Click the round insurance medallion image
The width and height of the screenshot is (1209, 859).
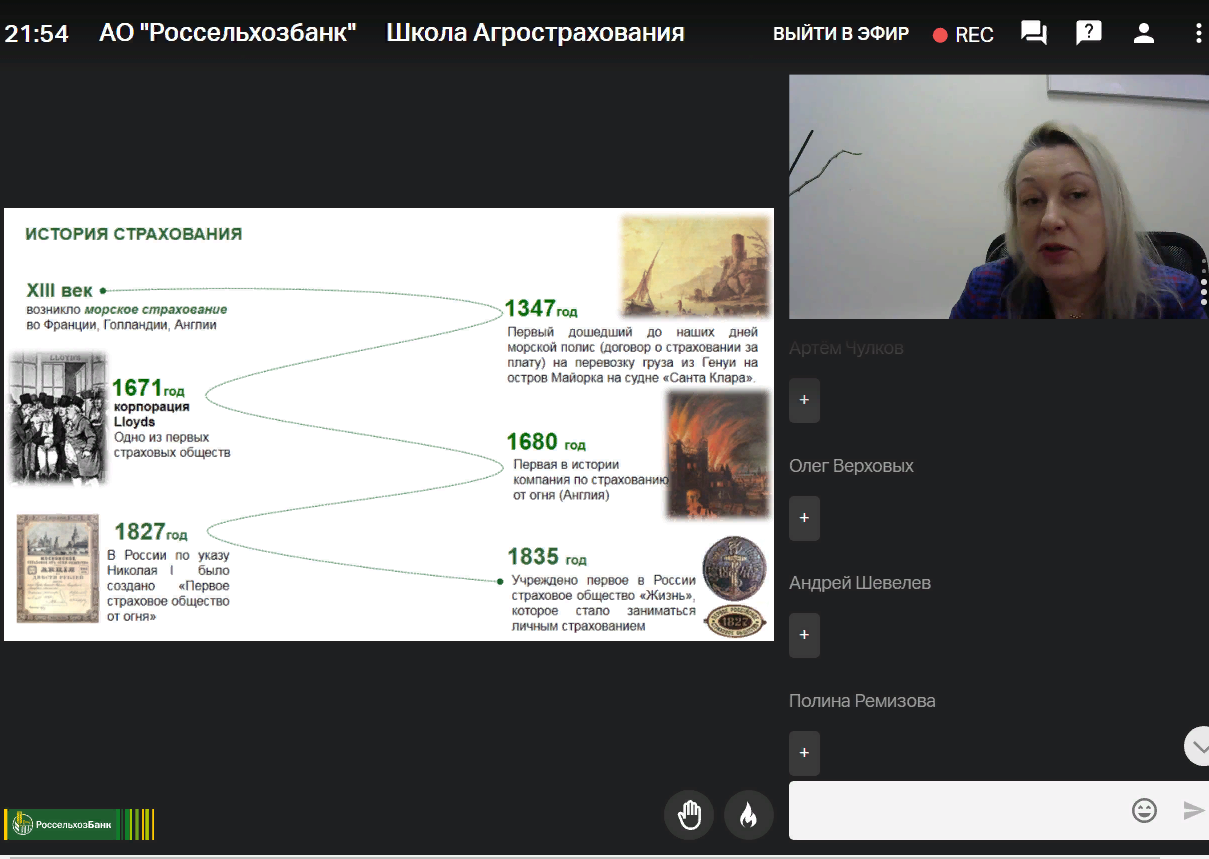click(x=733, y=569)
